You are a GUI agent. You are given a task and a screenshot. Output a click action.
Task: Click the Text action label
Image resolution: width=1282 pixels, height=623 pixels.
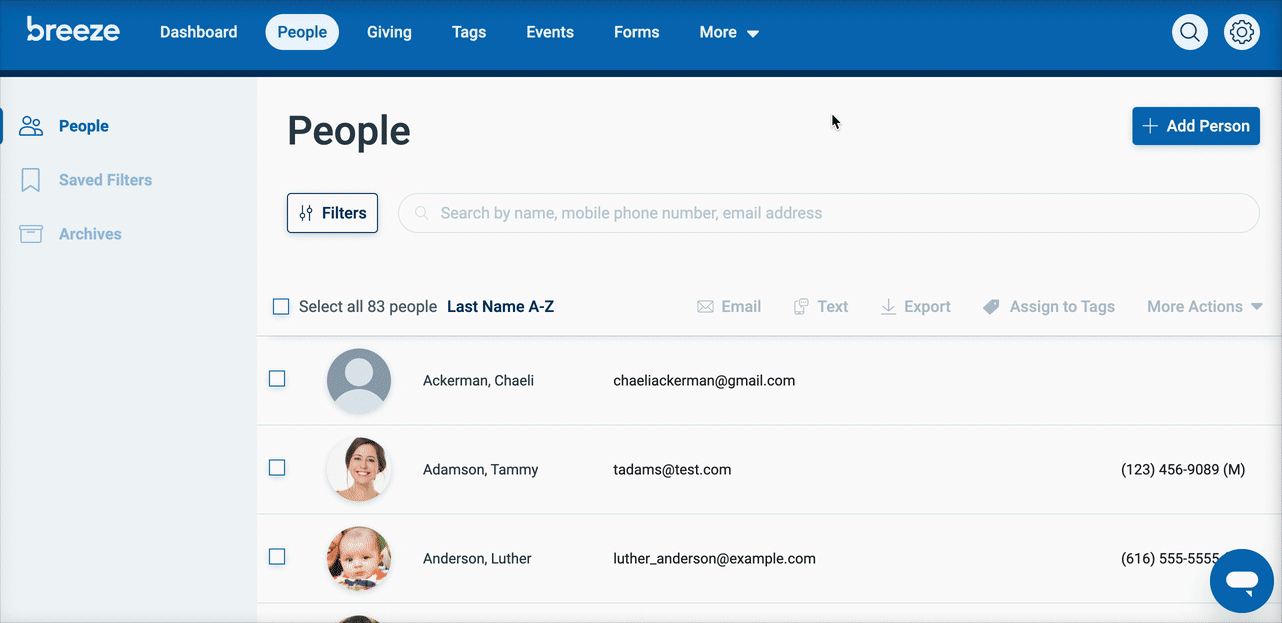832,307
